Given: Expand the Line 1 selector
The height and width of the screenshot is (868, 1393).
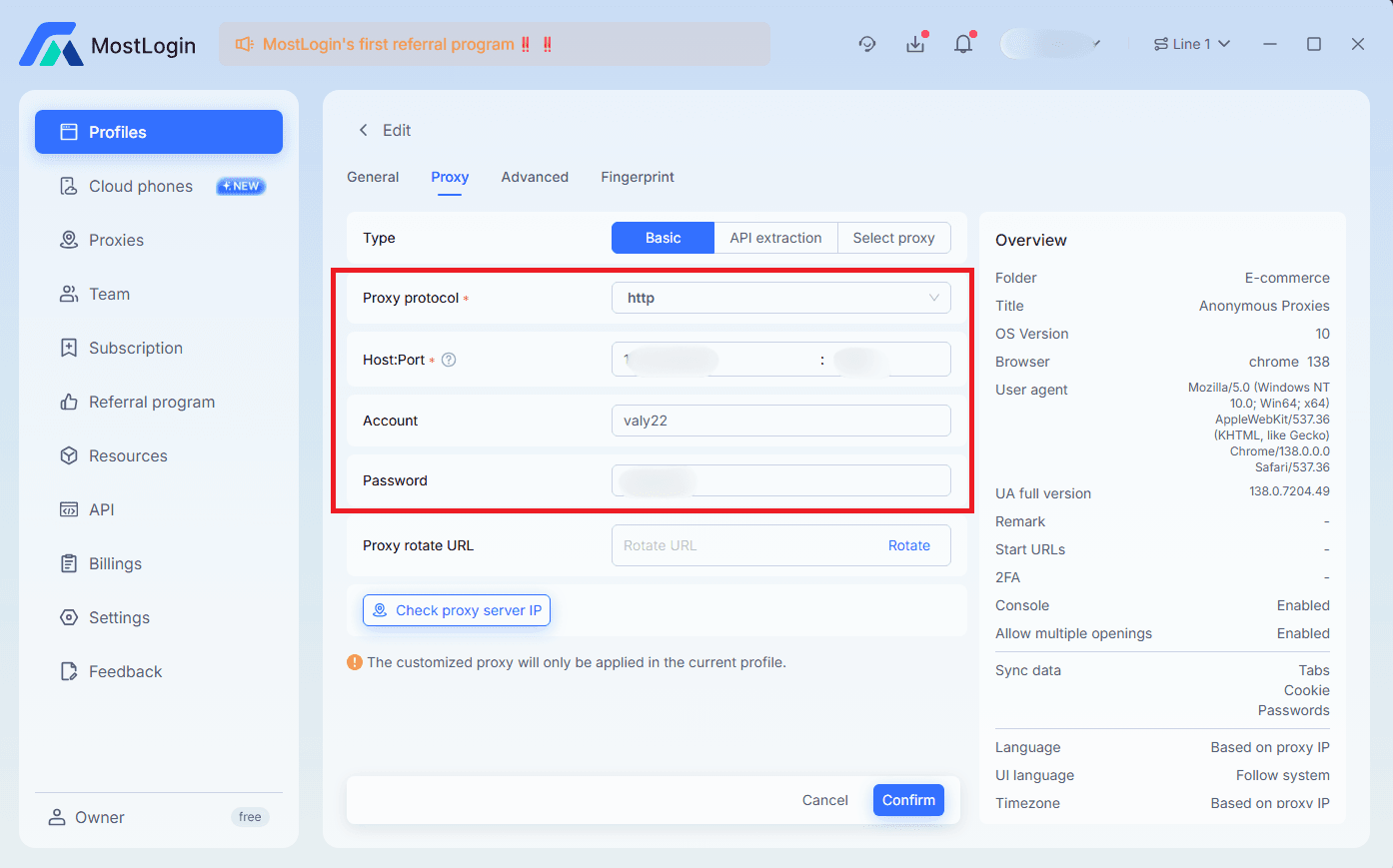Looking at the screenshot, I should point(1191,43).
